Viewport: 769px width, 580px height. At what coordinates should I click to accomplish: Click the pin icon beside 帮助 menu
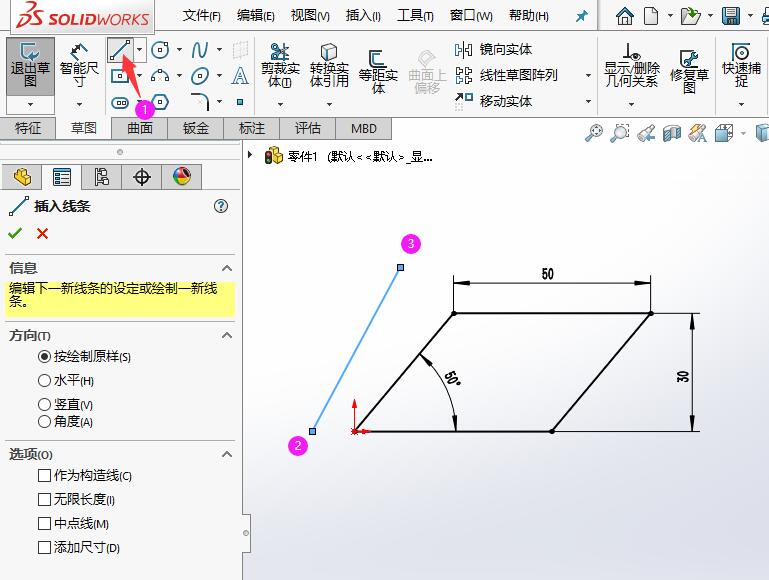pyautogui.click(x=581, y=16)
